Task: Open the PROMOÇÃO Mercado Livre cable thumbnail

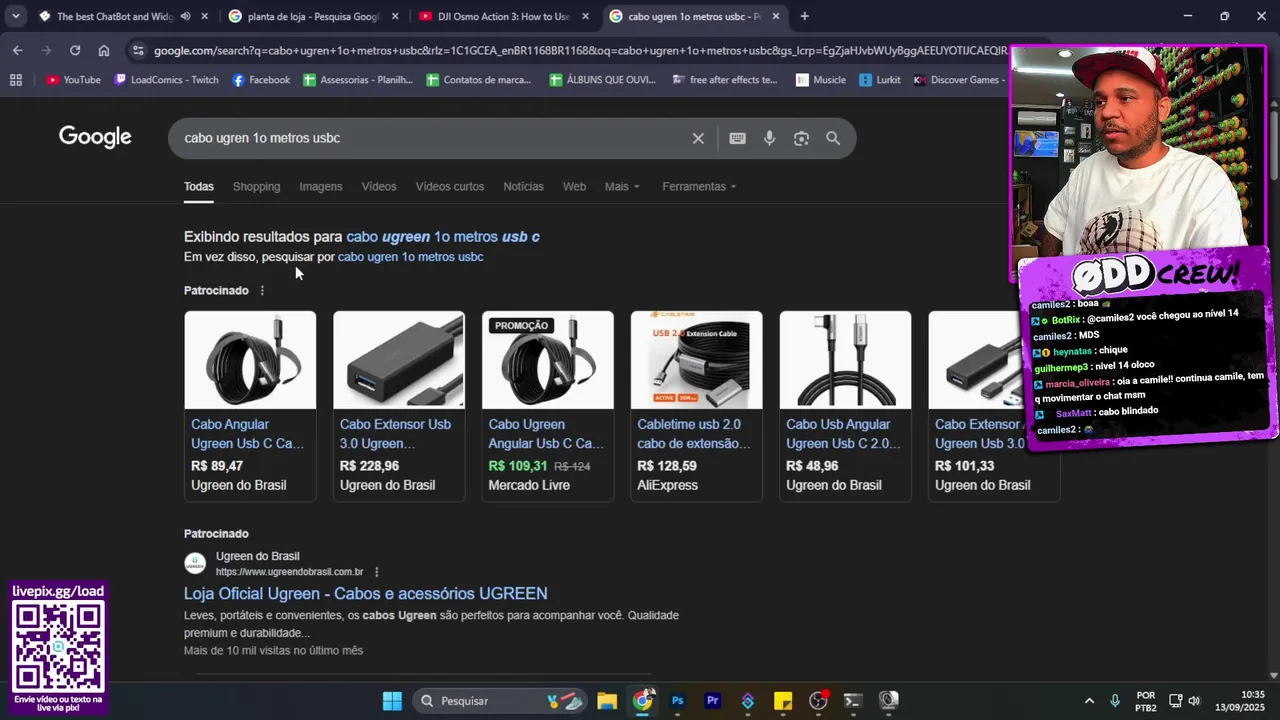Action: [x=548, y=360]
